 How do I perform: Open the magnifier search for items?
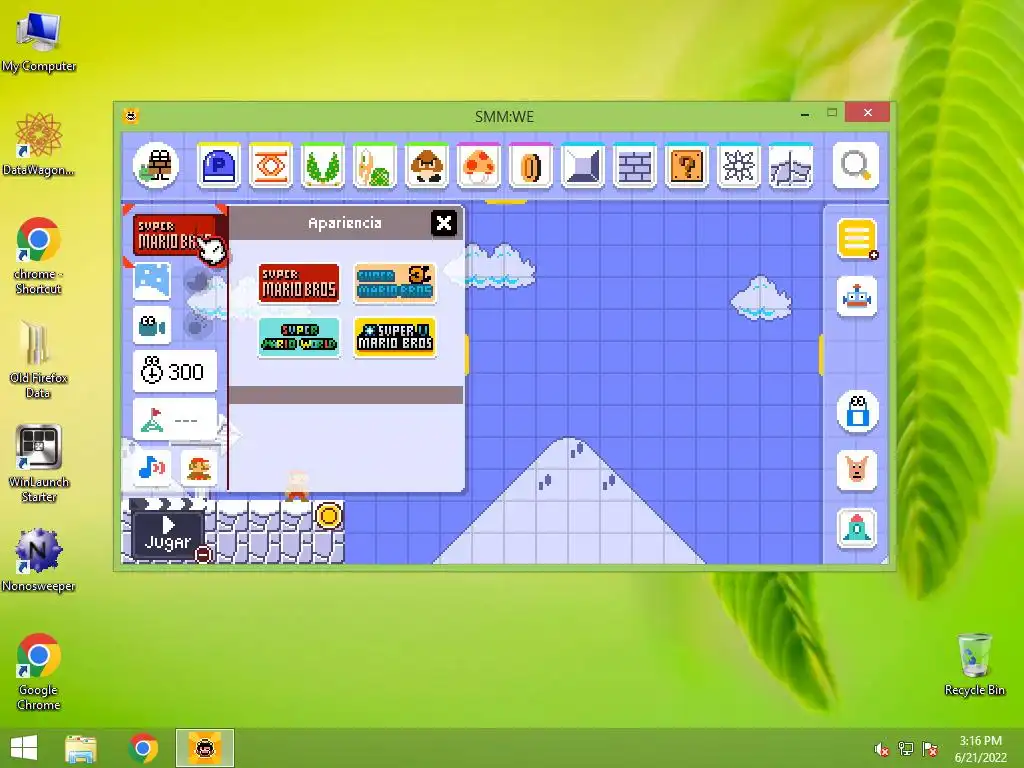coord(856,166)
